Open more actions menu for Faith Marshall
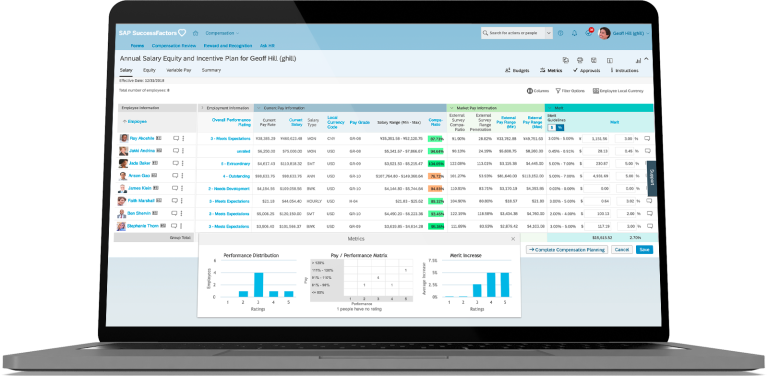Image resolution: width=768 pixels, height=376 pixels. 183,201
